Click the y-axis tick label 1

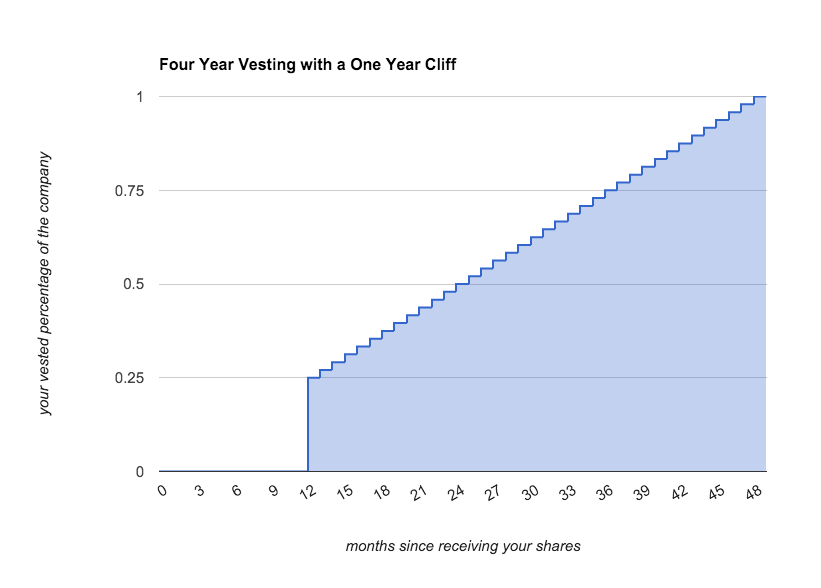pyautogui.click(x=140, y=97)
